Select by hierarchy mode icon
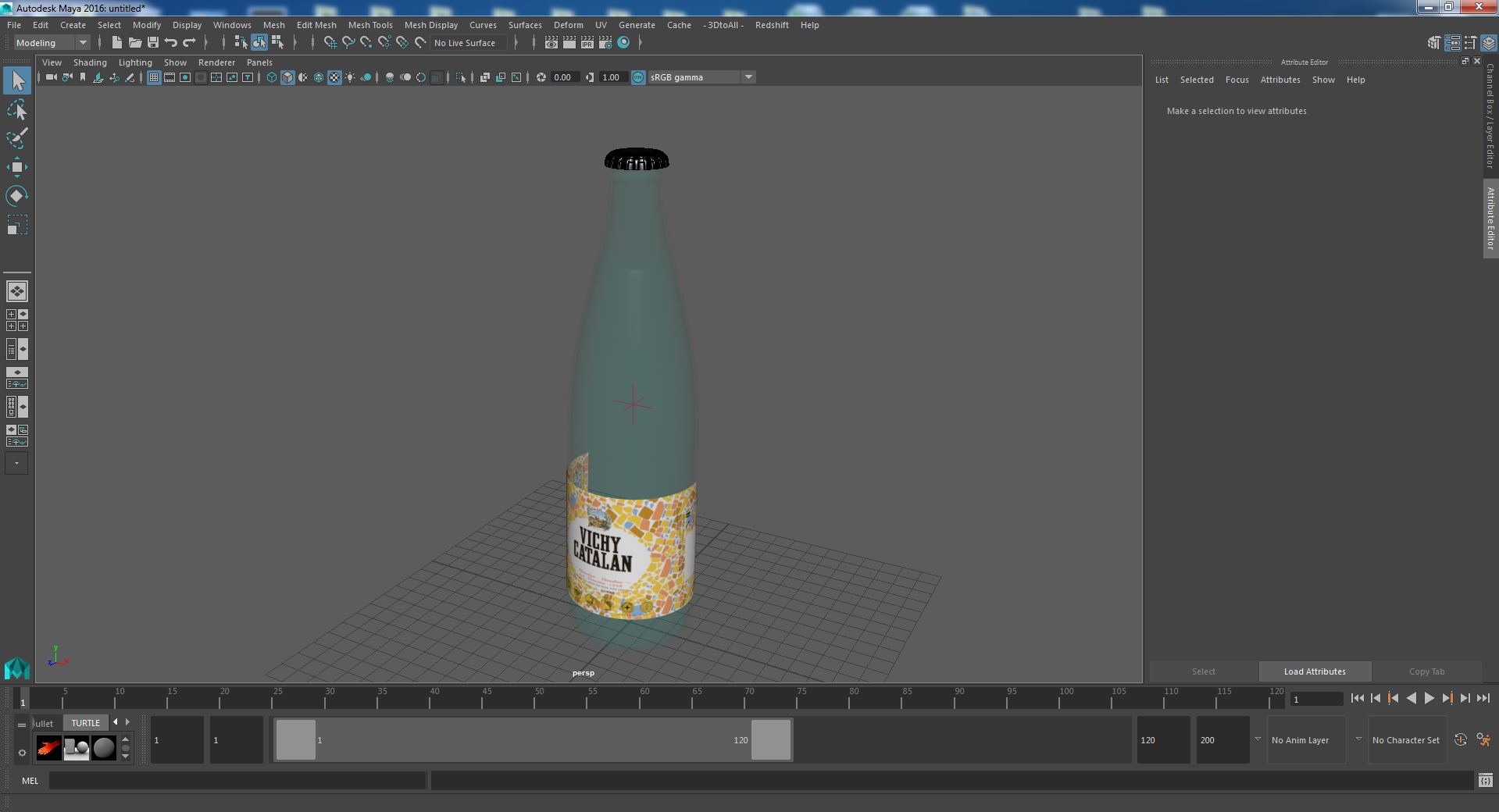The height and width of the screenshot is (812, 1499). coord(241,42)
